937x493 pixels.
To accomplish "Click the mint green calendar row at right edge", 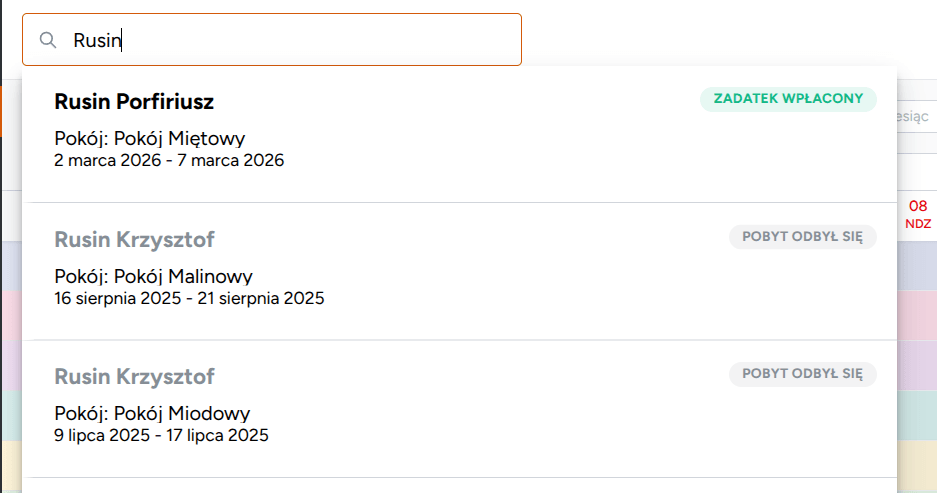I will 917,414.
